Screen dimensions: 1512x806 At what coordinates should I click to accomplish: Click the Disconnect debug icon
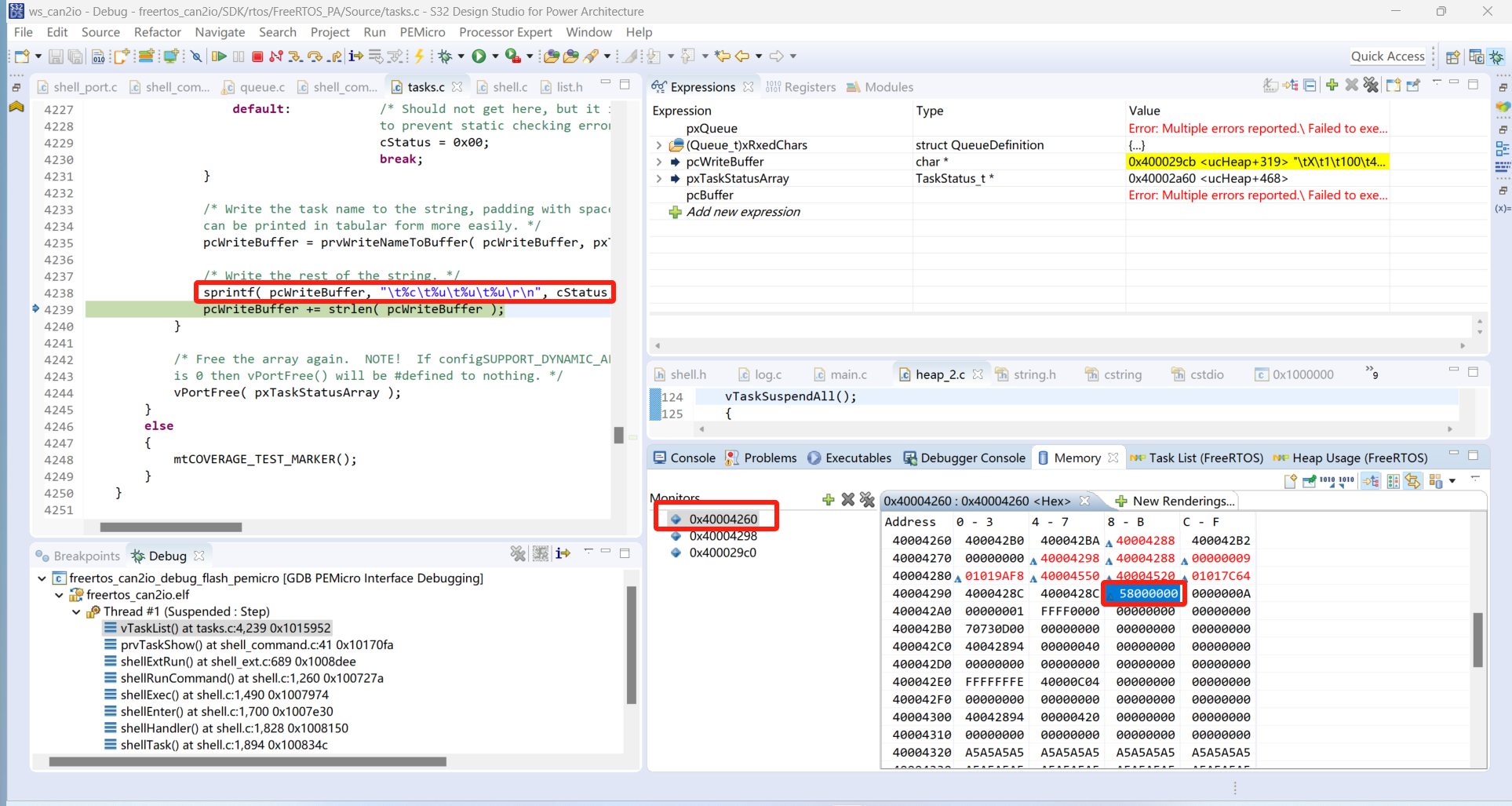click(x=276, y=56)
